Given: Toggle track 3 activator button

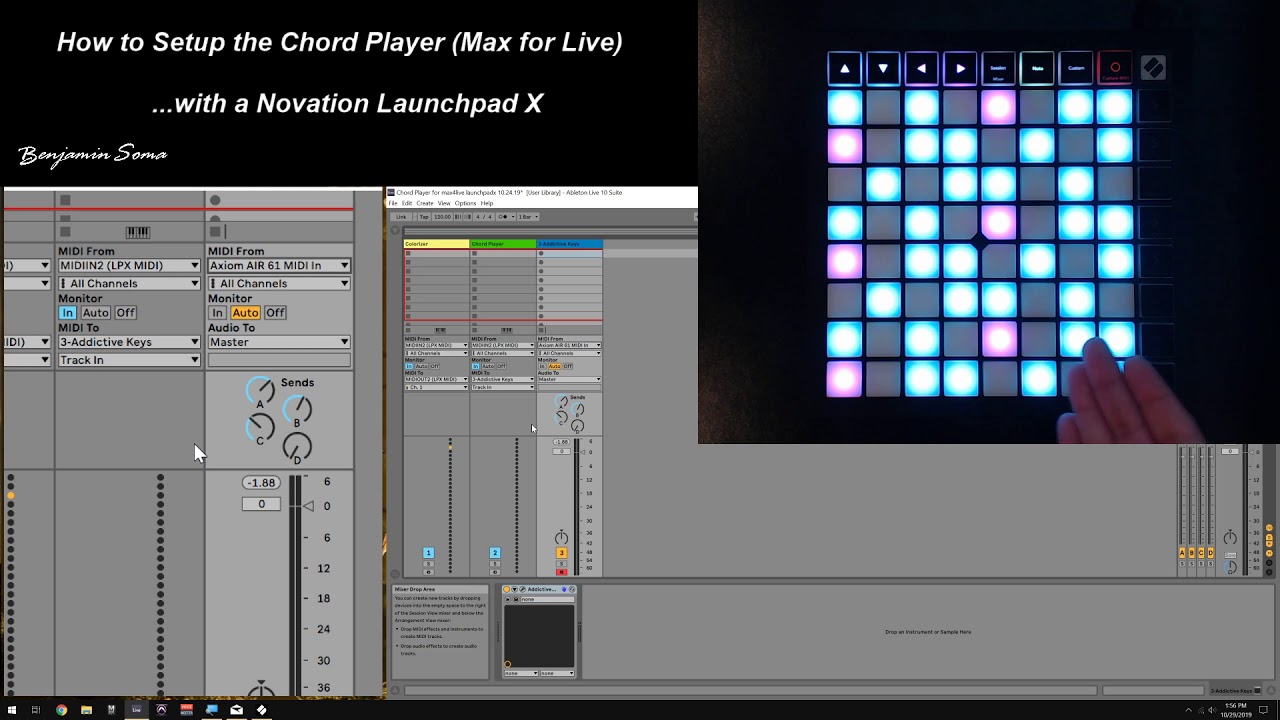Looking at the screenshot, I should pos(561,553).
